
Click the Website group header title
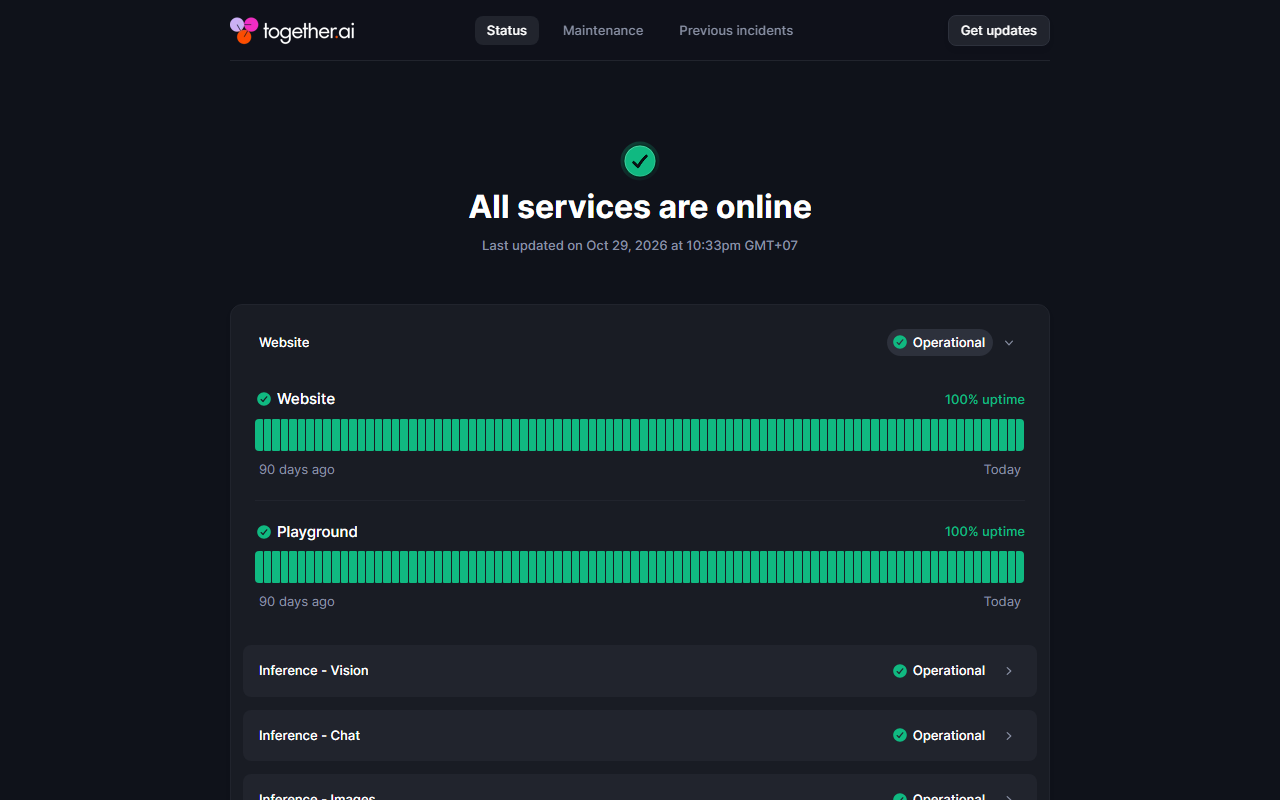tap(284, 343)
